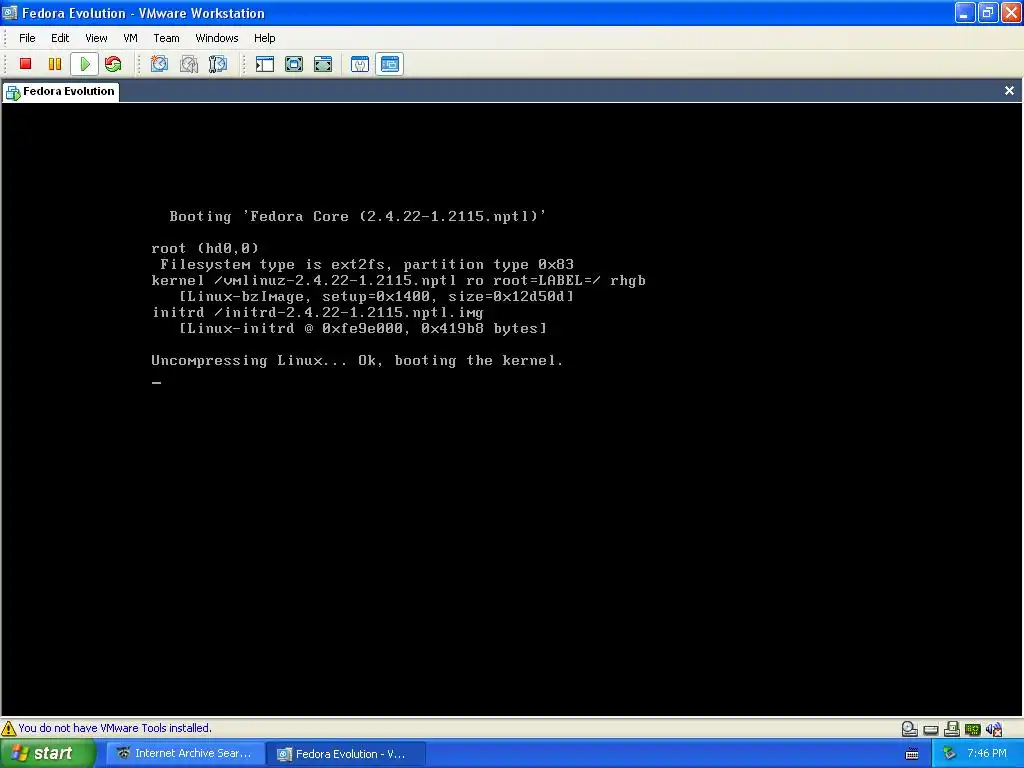Revert to snapshot toolbar icon

pos(189,64)
